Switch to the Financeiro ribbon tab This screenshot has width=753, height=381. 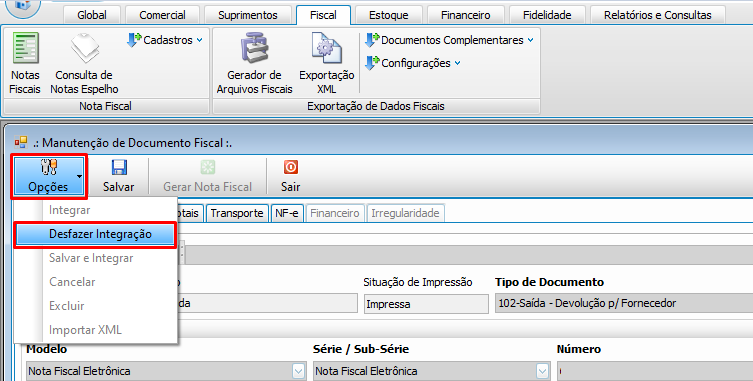465,15
